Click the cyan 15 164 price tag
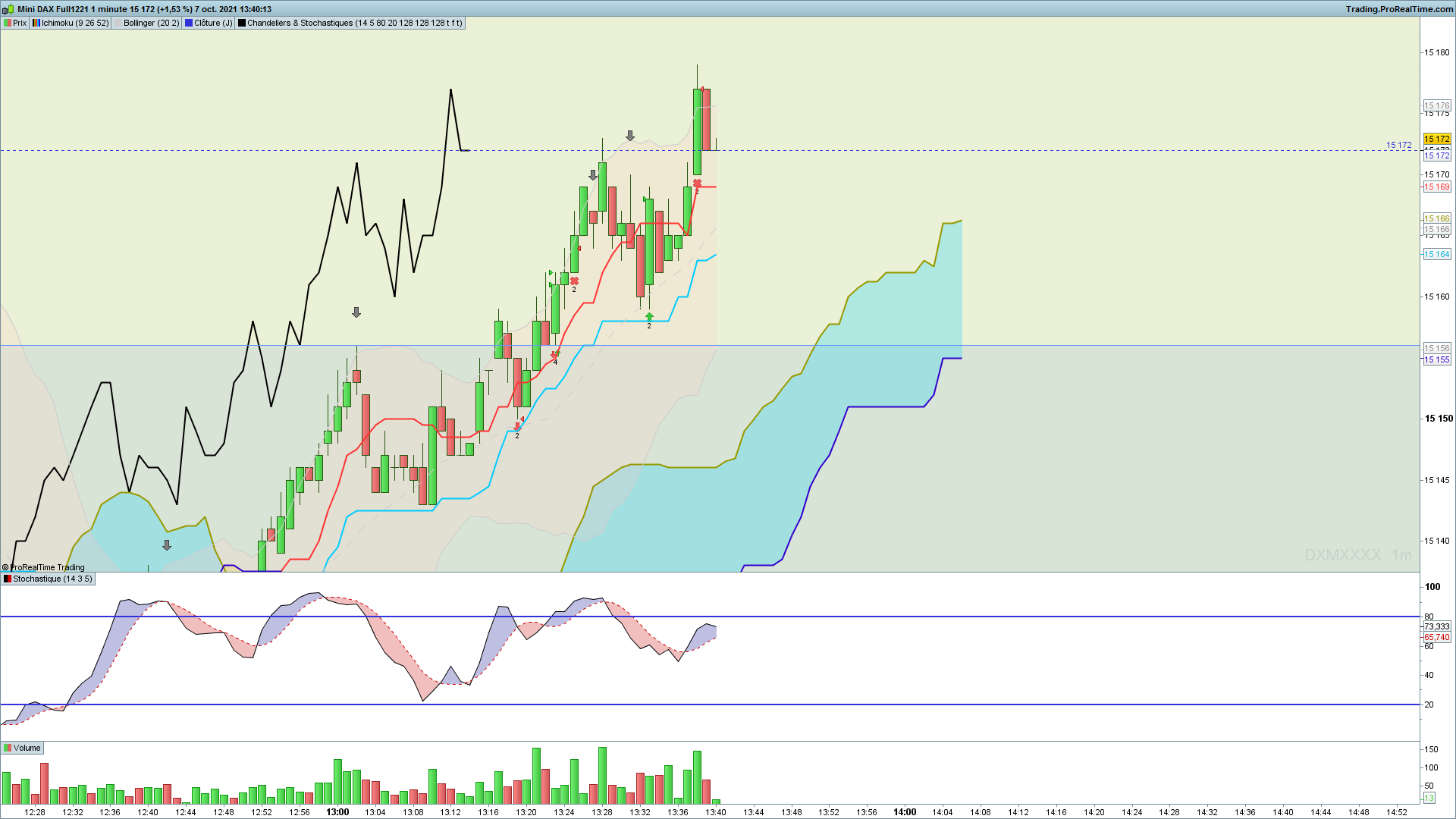 pyautogui.click(x=1436, y=254)
